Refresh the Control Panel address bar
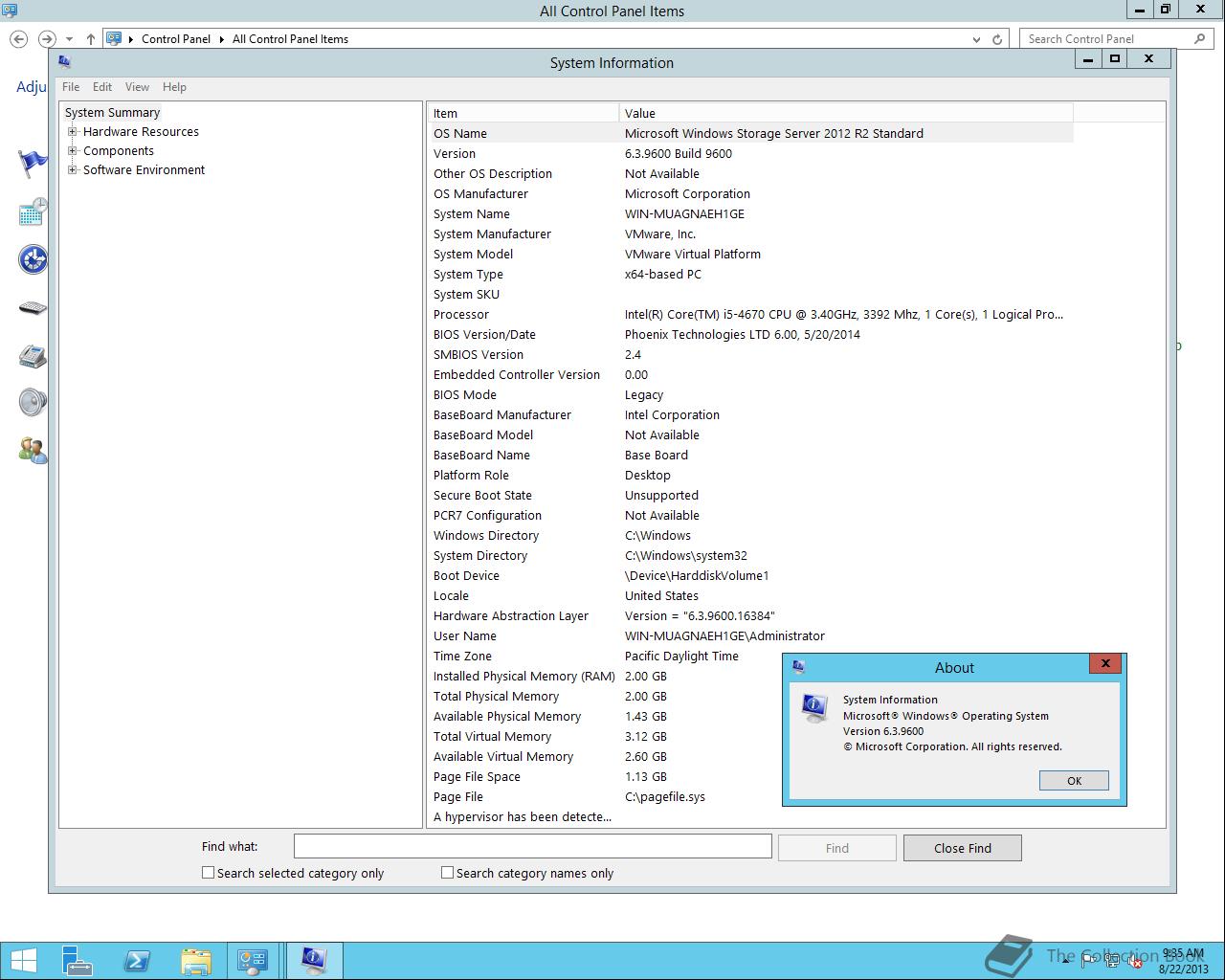Image resolution: width=1225 pixels, height=980 pixels. tap(997, 39)
